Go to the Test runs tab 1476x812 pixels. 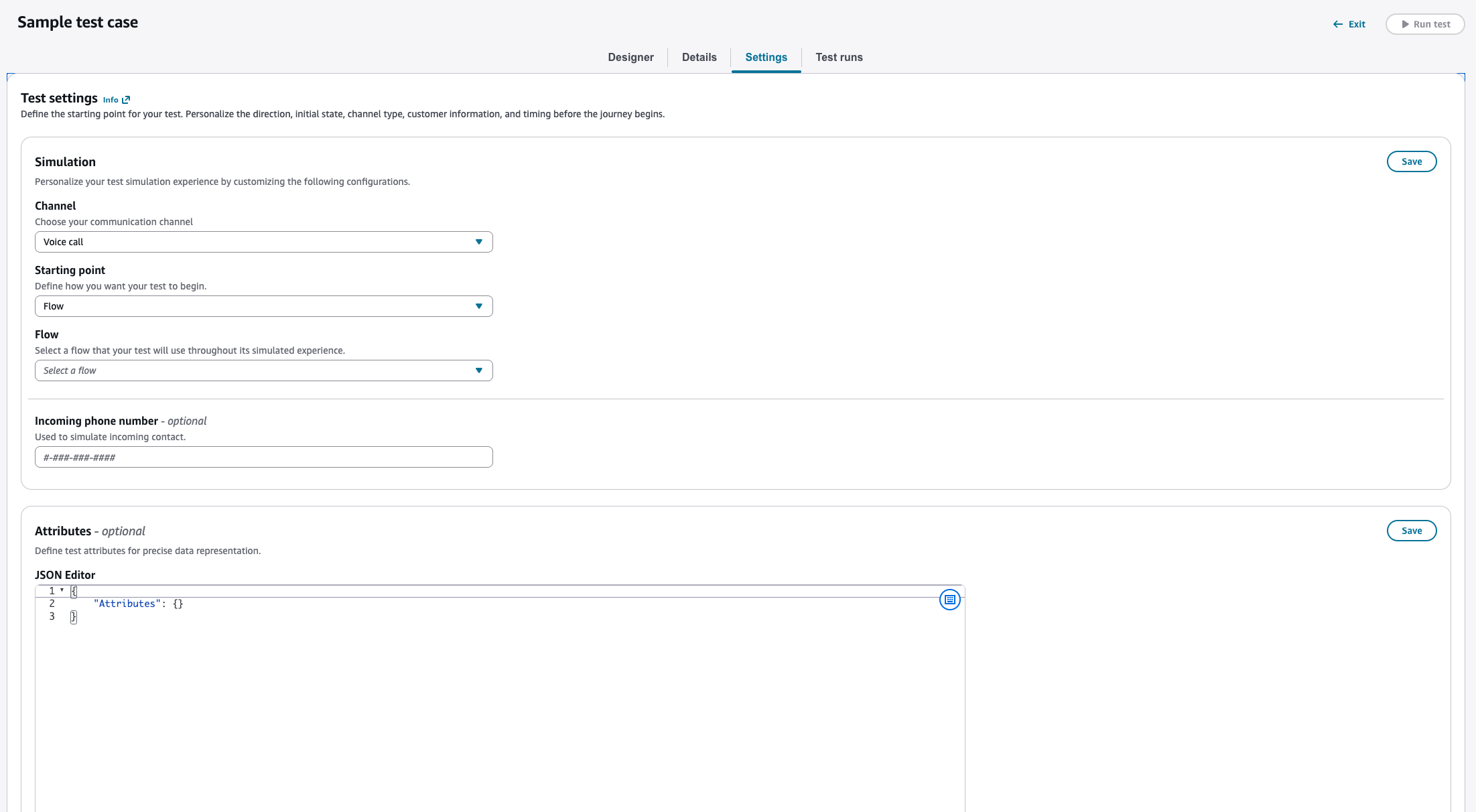[x=839, y=57]
